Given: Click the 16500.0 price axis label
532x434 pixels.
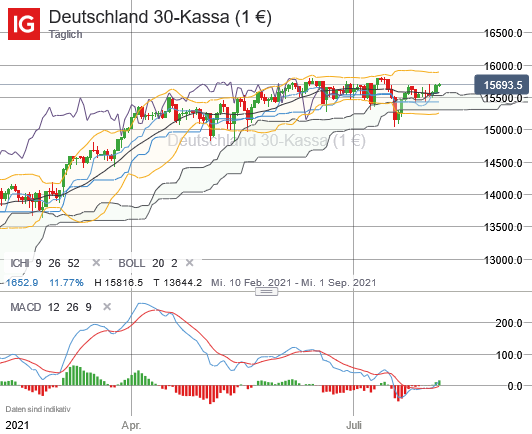Looking at the screenshot, I should pyautogui.click(x=503, y=33).
